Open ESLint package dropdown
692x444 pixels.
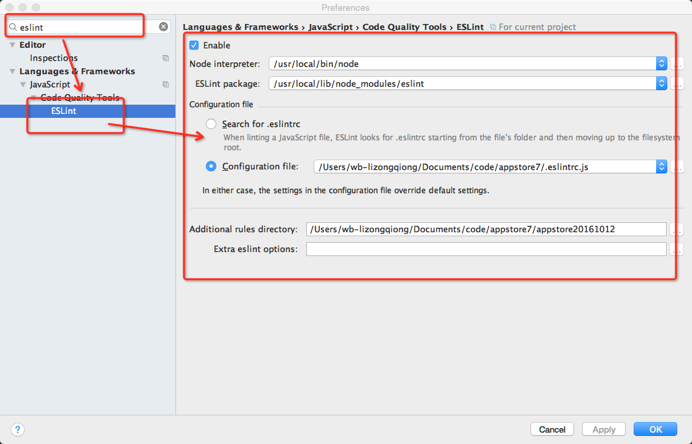click(x=661, y=83)
